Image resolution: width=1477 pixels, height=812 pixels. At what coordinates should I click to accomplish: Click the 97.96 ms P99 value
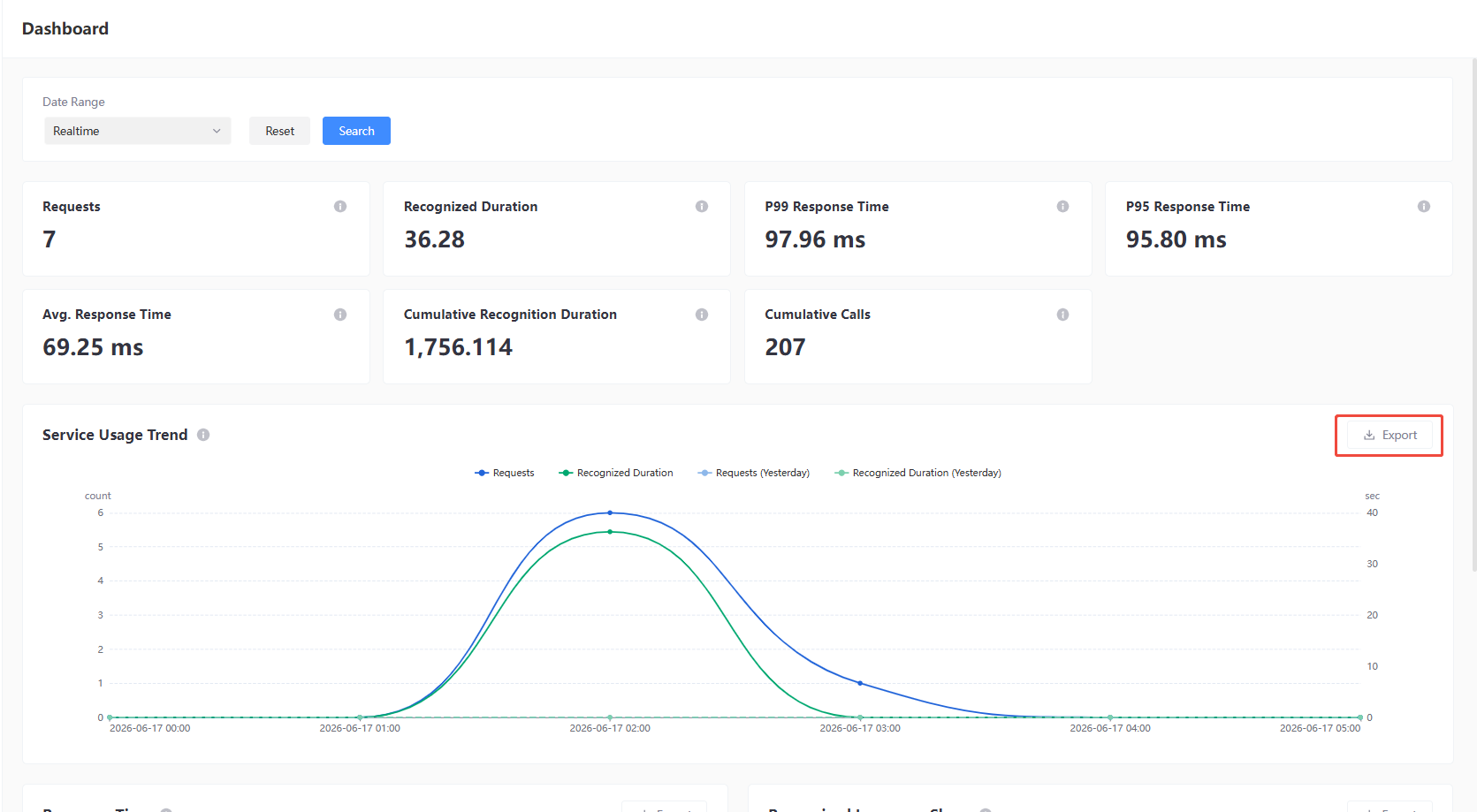coord(815,239)
